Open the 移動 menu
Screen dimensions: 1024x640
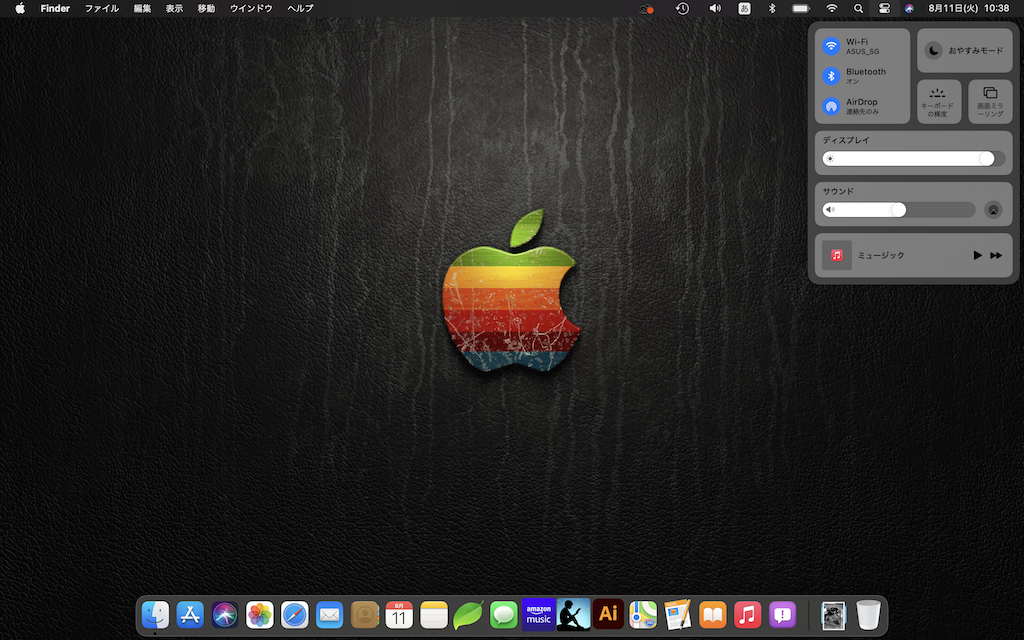pyautogui.click(x=206, y=8)
